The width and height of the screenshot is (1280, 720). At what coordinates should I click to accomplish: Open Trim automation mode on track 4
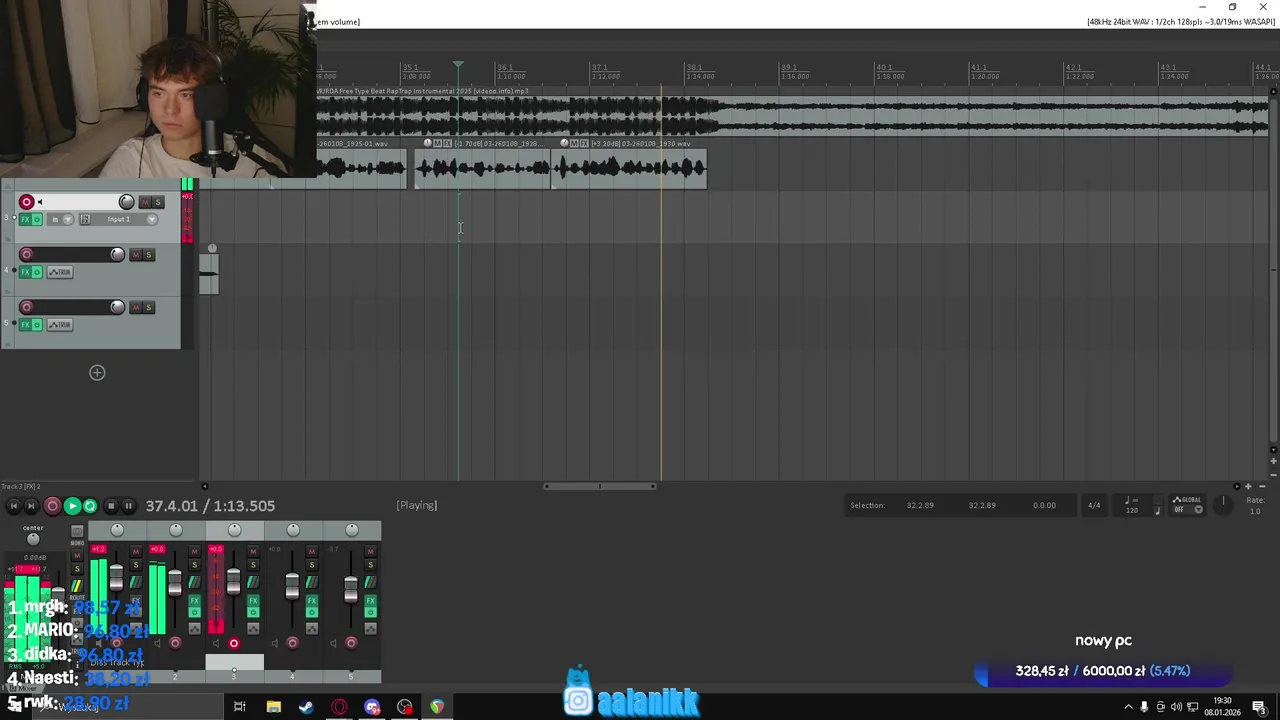60,272
